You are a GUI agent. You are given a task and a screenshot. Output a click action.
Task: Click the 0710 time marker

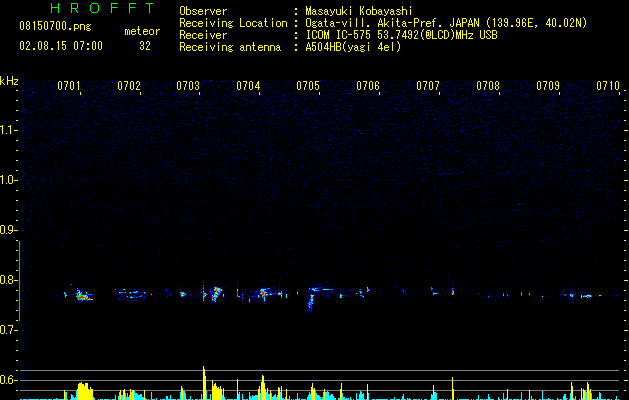[608, 86]
